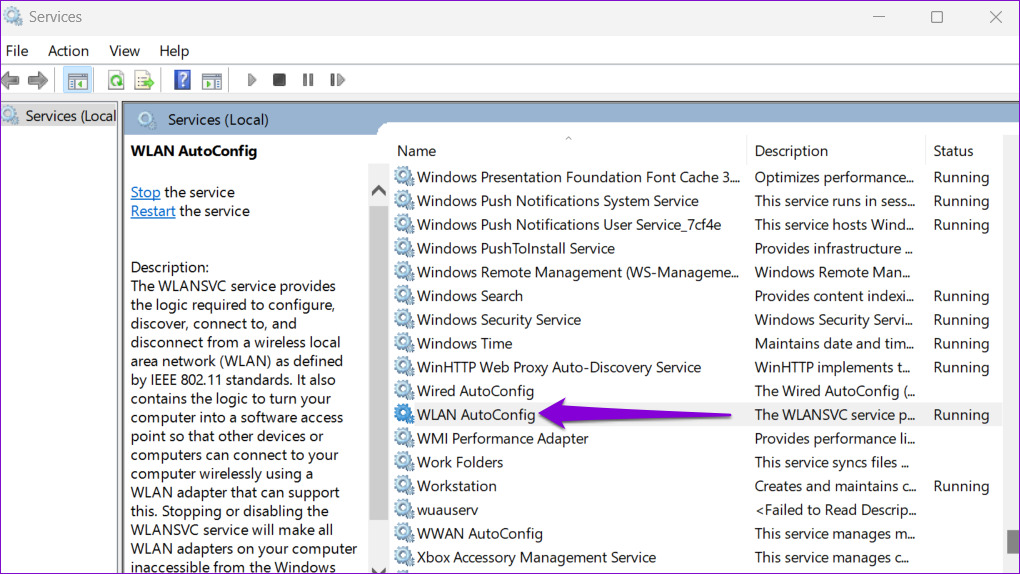
Task: Click the Stop the service link
Action: coord(145,192)
